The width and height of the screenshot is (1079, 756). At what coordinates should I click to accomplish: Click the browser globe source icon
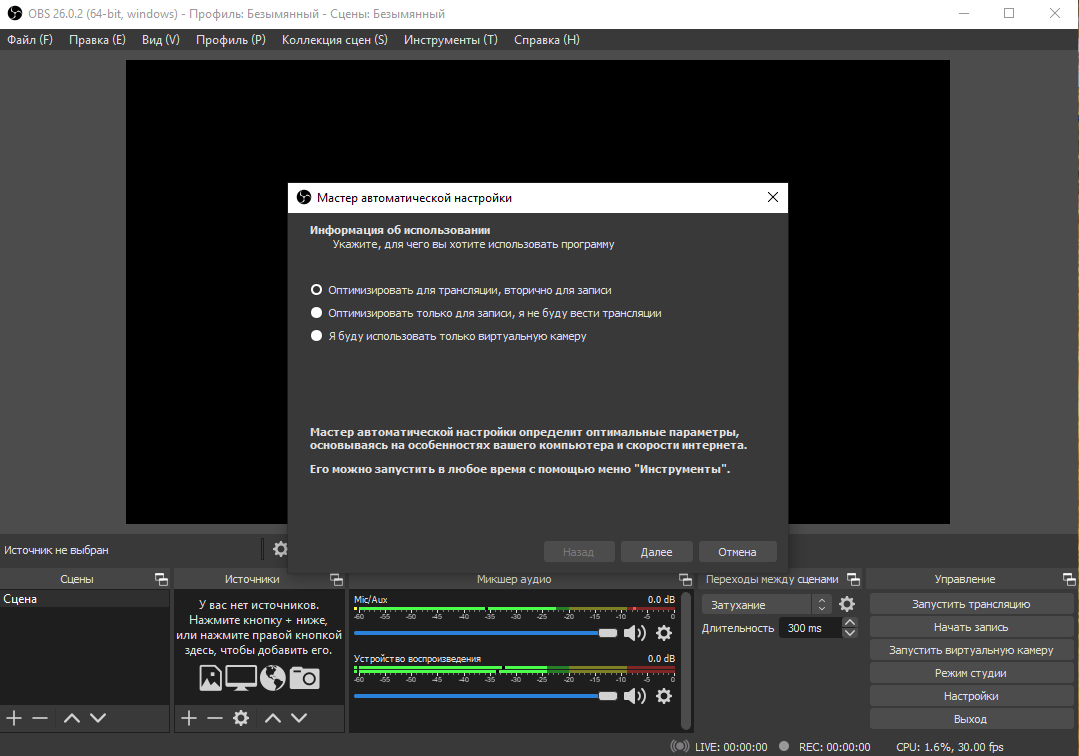click(x=273, y=678)
